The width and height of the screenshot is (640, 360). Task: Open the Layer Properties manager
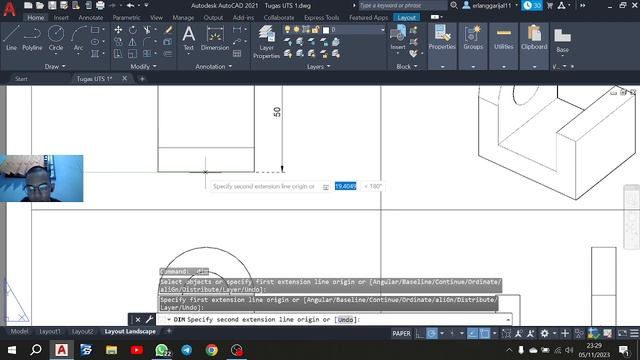coord(267,42)
